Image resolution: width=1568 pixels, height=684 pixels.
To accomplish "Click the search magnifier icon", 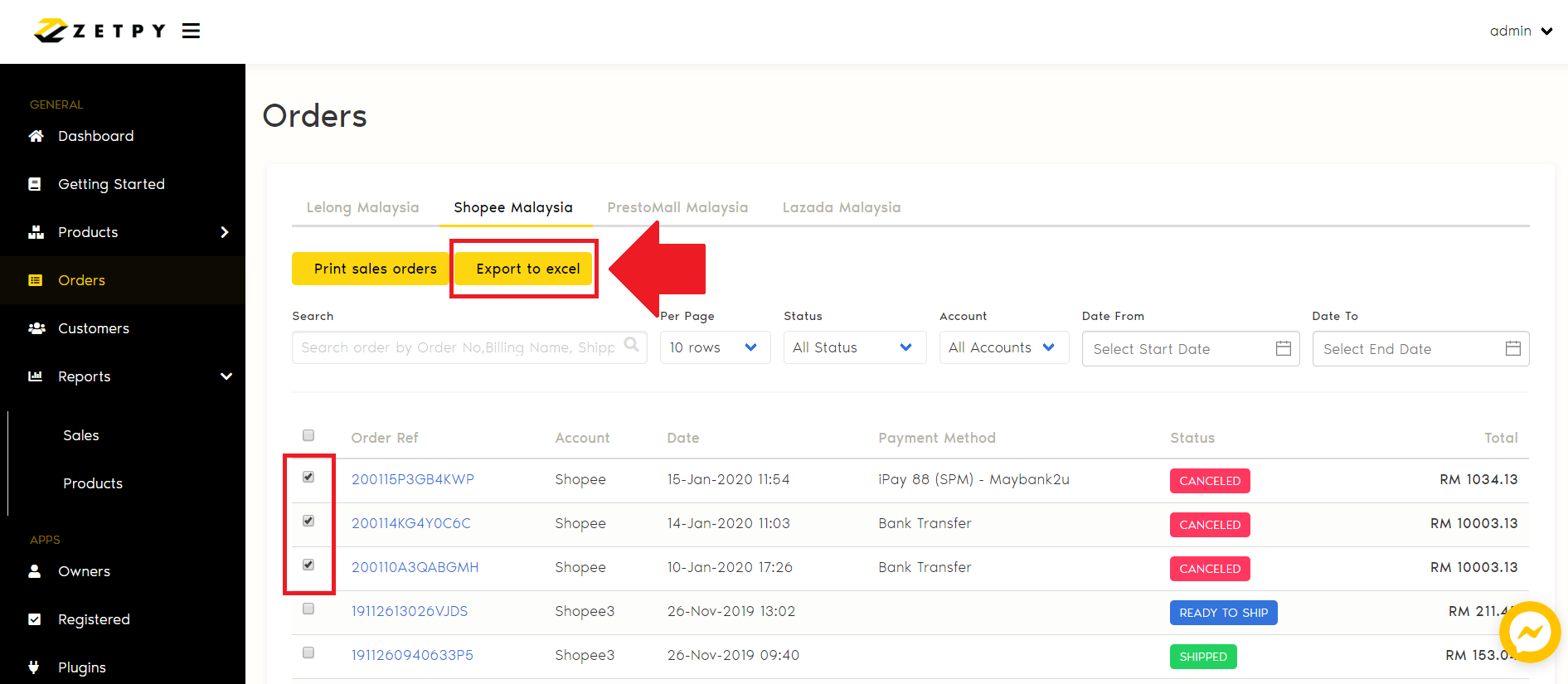I will [631, 345].
